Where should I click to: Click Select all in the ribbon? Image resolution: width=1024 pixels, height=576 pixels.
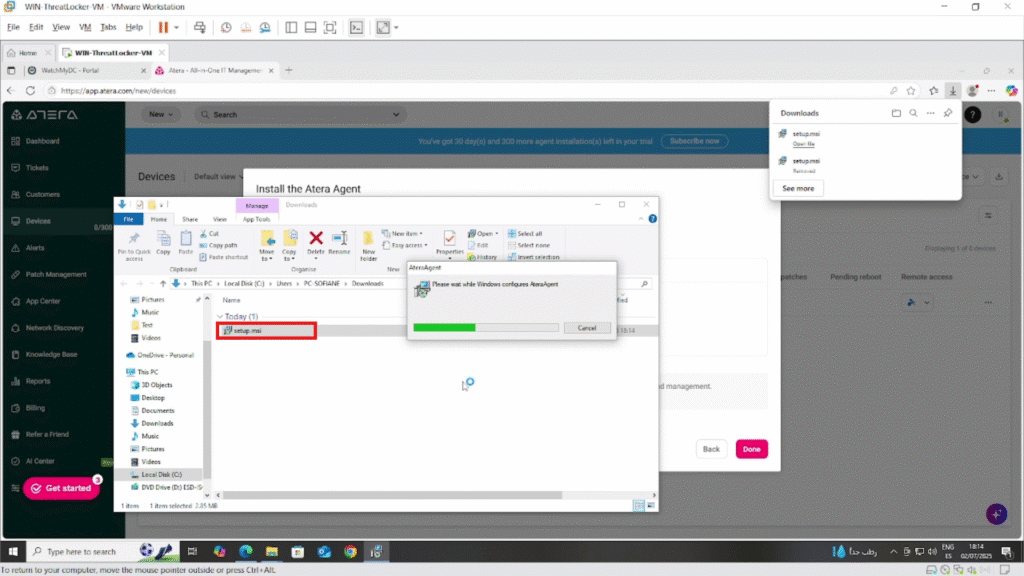[524, 234]
